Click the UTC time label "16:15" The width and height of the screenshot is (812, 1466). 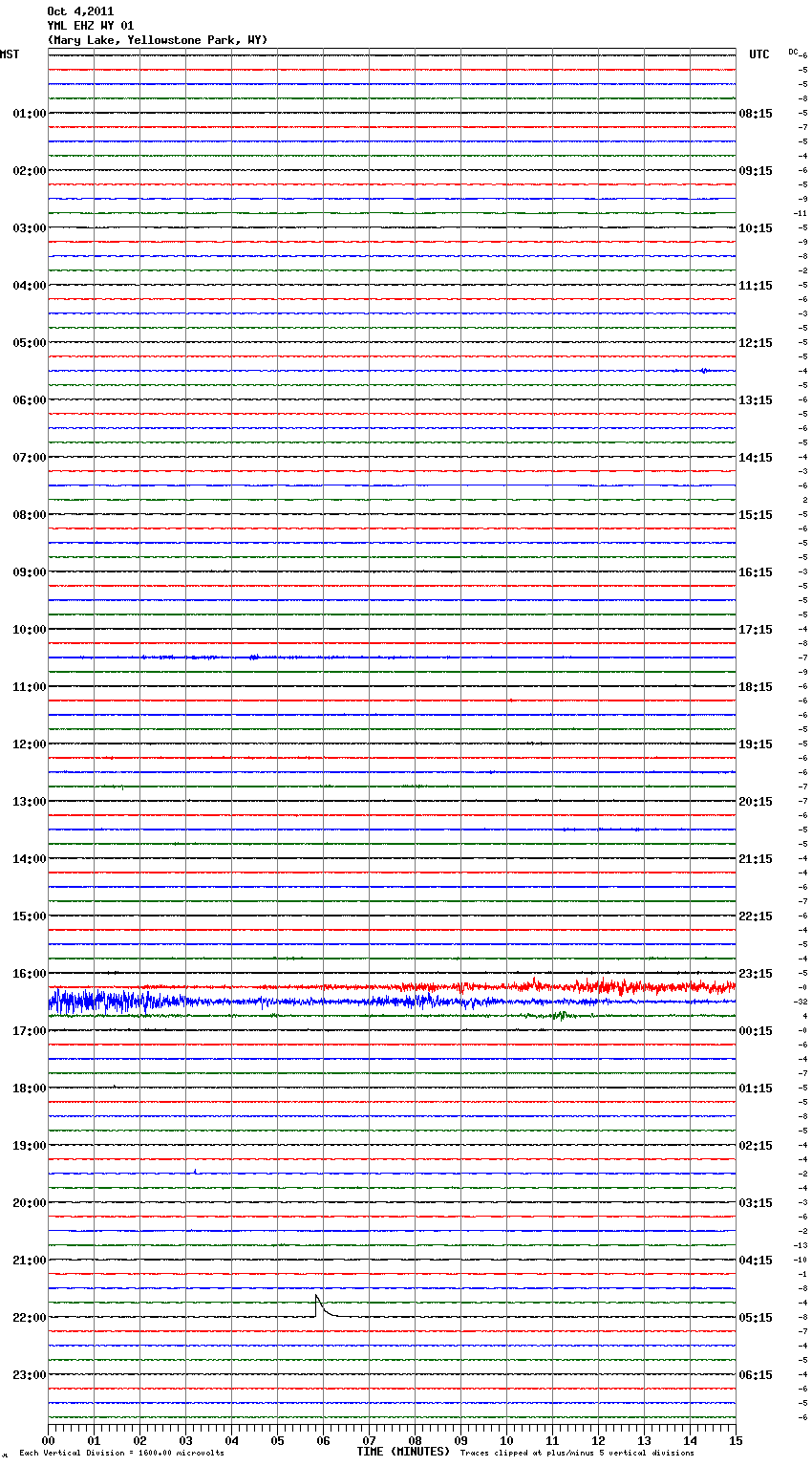pyautogui.click(x=756, y=572)
